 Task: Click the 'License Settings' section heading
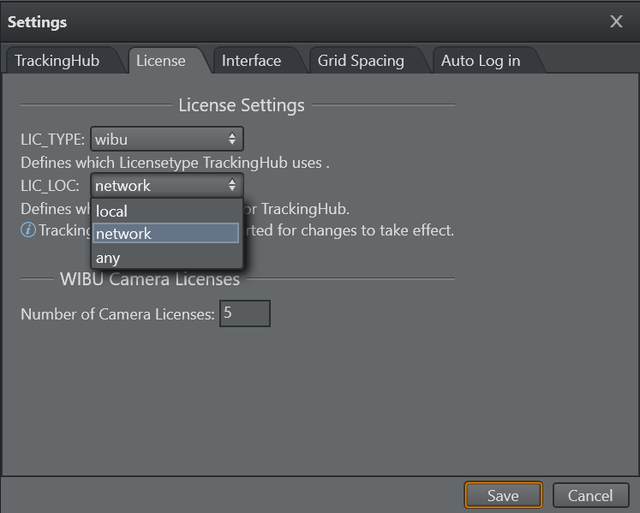pyautogui.click(x=241, y=105)
